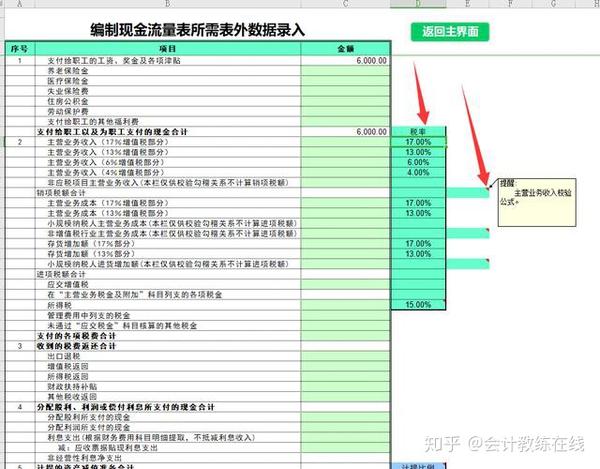Click the 小规模纳税人进货增加额 row label
This screenshot has width=600, height=469.
point(168,264)
